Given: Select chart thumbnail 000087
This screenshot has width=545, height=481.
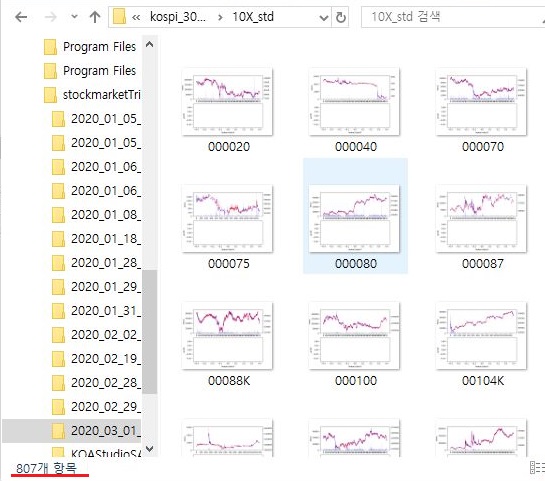Looking at the screenshot, I should click(482, 219).
